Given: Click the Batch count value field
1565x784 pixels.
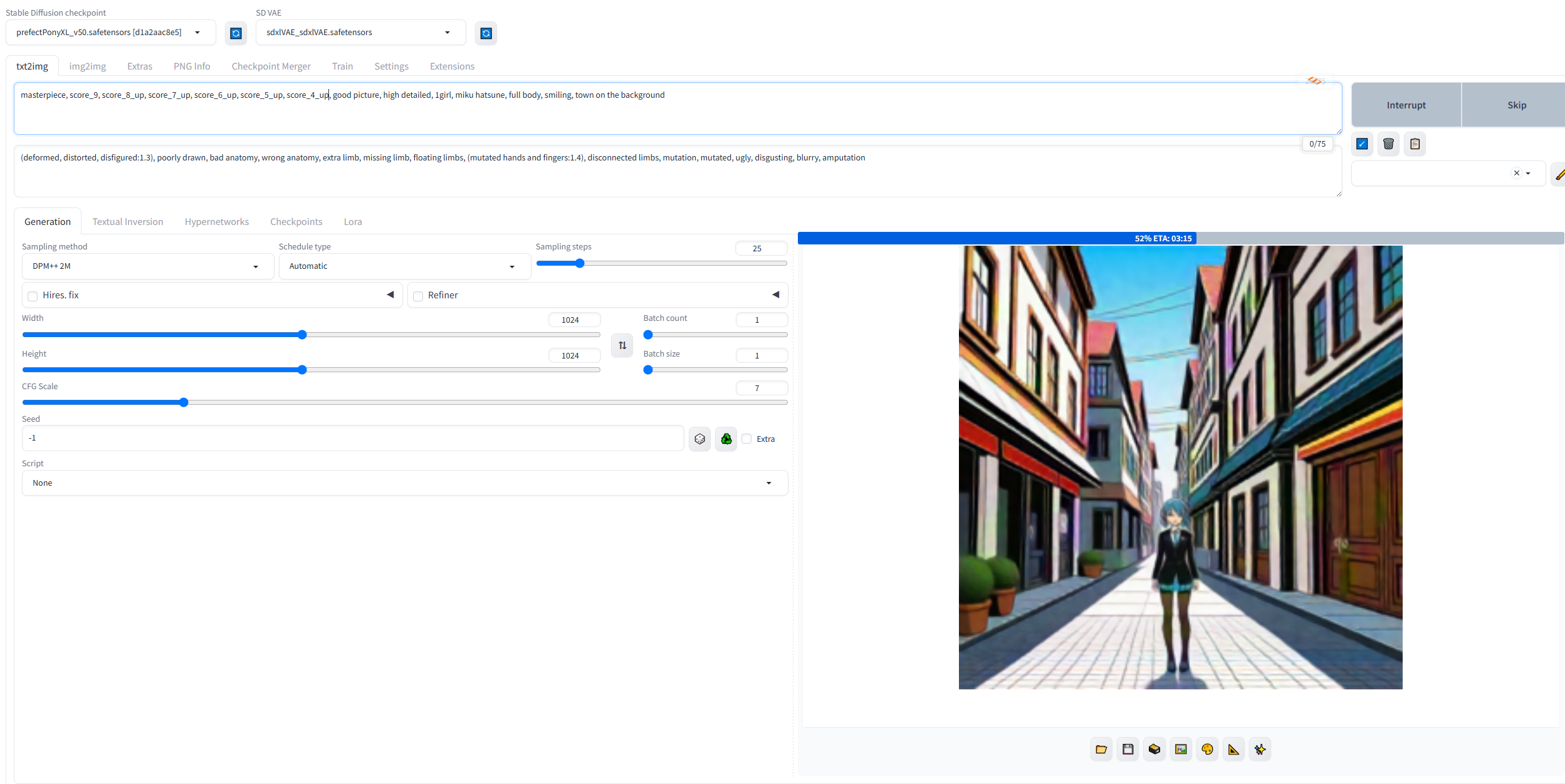Looking at the screenshot, I should coord(762,320).
